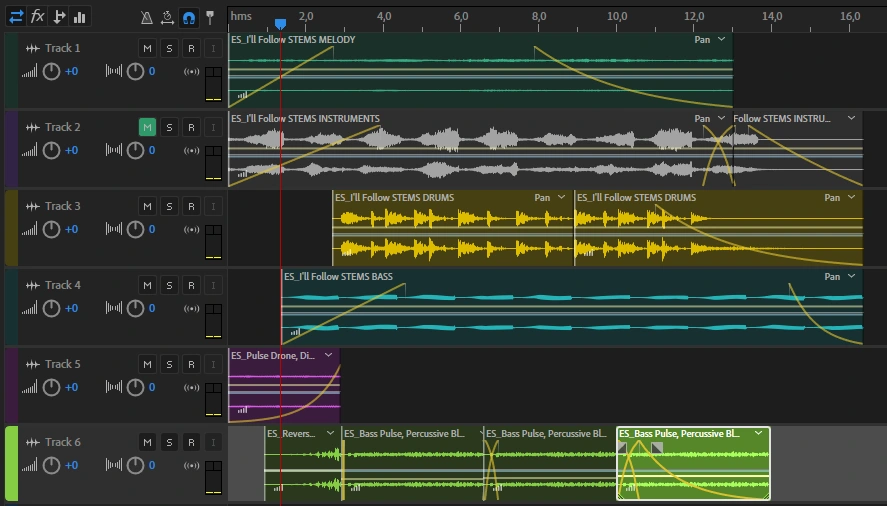Viewport: 887px width, 506px height.
Task: Unmute Track 2 with its M button
Action: pyautogui.click(x=147, y=127)
